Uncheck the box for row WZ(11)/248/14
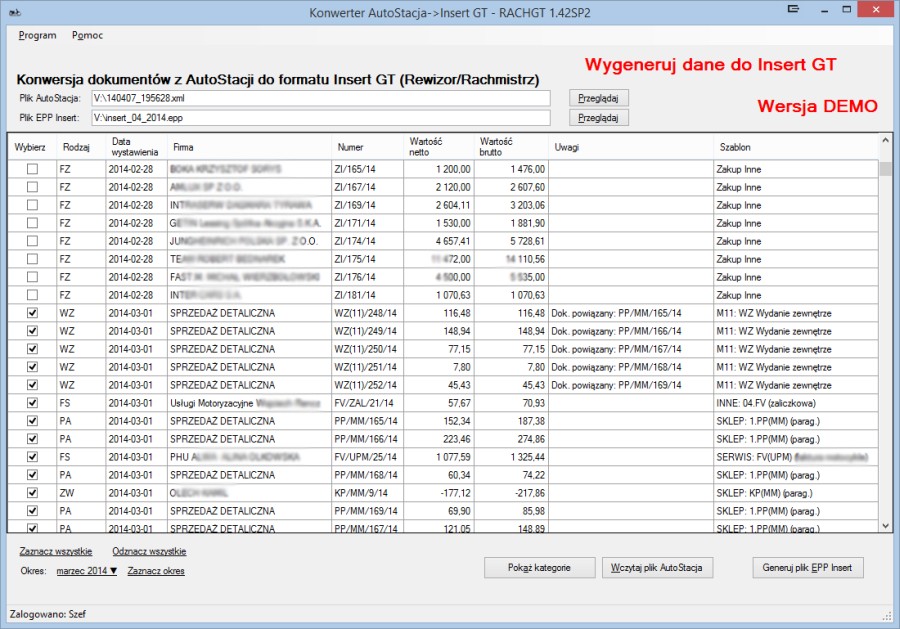The height and width of the screenshot is (629, 900). (x=32, y=313)
